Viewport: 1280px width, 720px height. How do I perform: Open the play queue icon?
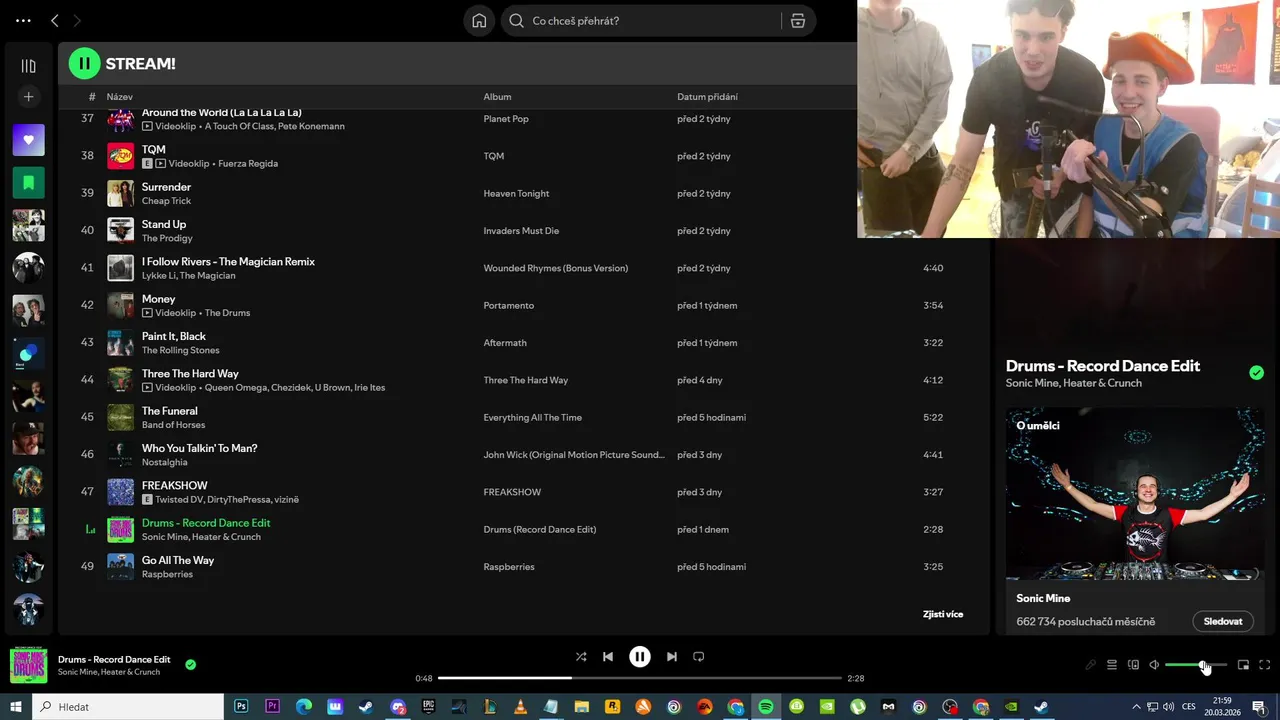click(1111, 665)
